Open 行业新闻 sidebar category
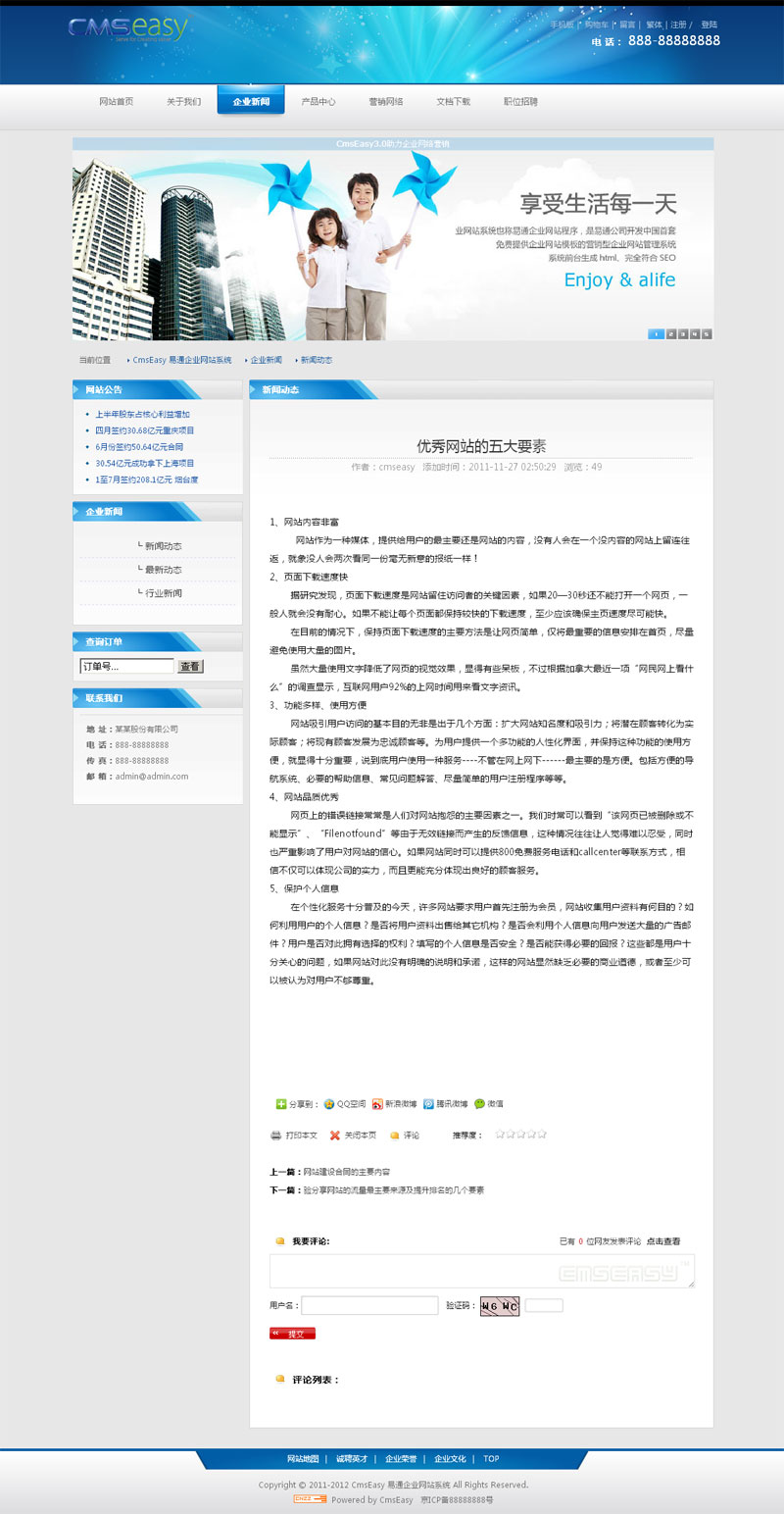This screenshot has width=784, height=1514. tap(163, 593)
